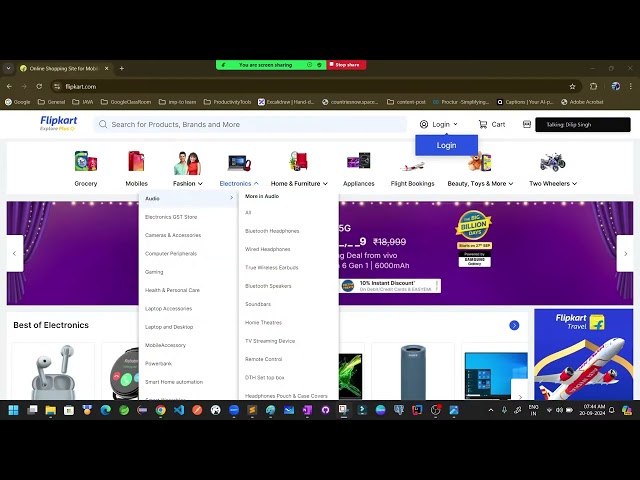Click the Stop share button
The height and width of the screenshot is (480, 640).
click(346, 64)
